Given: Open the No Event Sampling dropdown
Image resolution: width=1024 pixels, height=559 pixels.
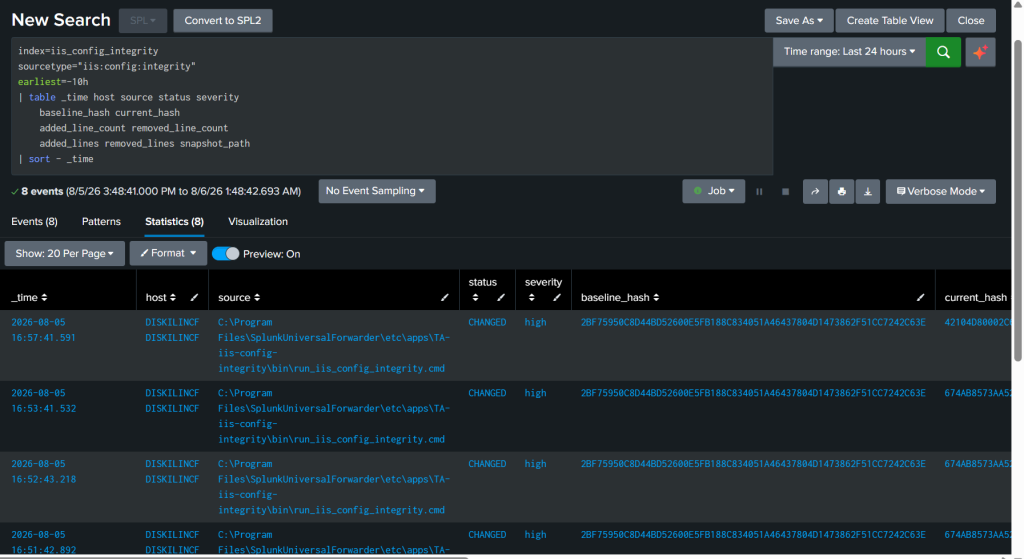Looking at the screenshot, I should [377, 191].
